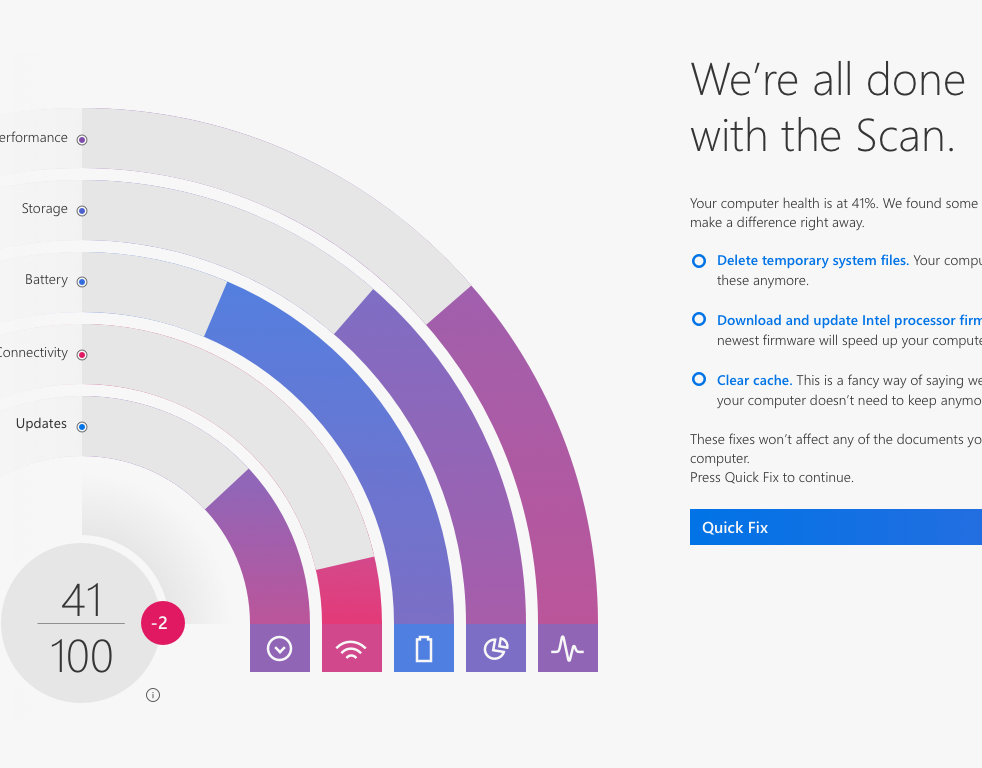Click the Updates category label
Screen dimensions: 982x768
pyautogui.click(x=41, y=423)
